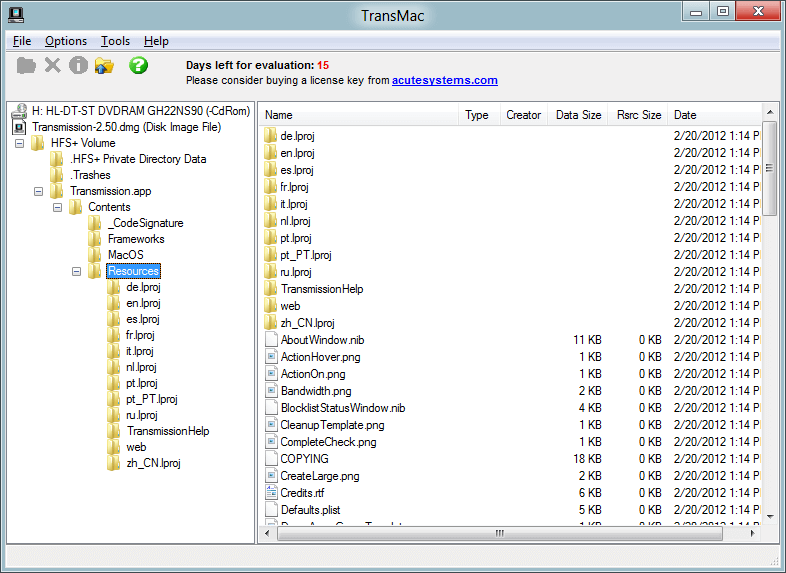
Task: Collapse the Contents tree node
Action: [58, 207]
